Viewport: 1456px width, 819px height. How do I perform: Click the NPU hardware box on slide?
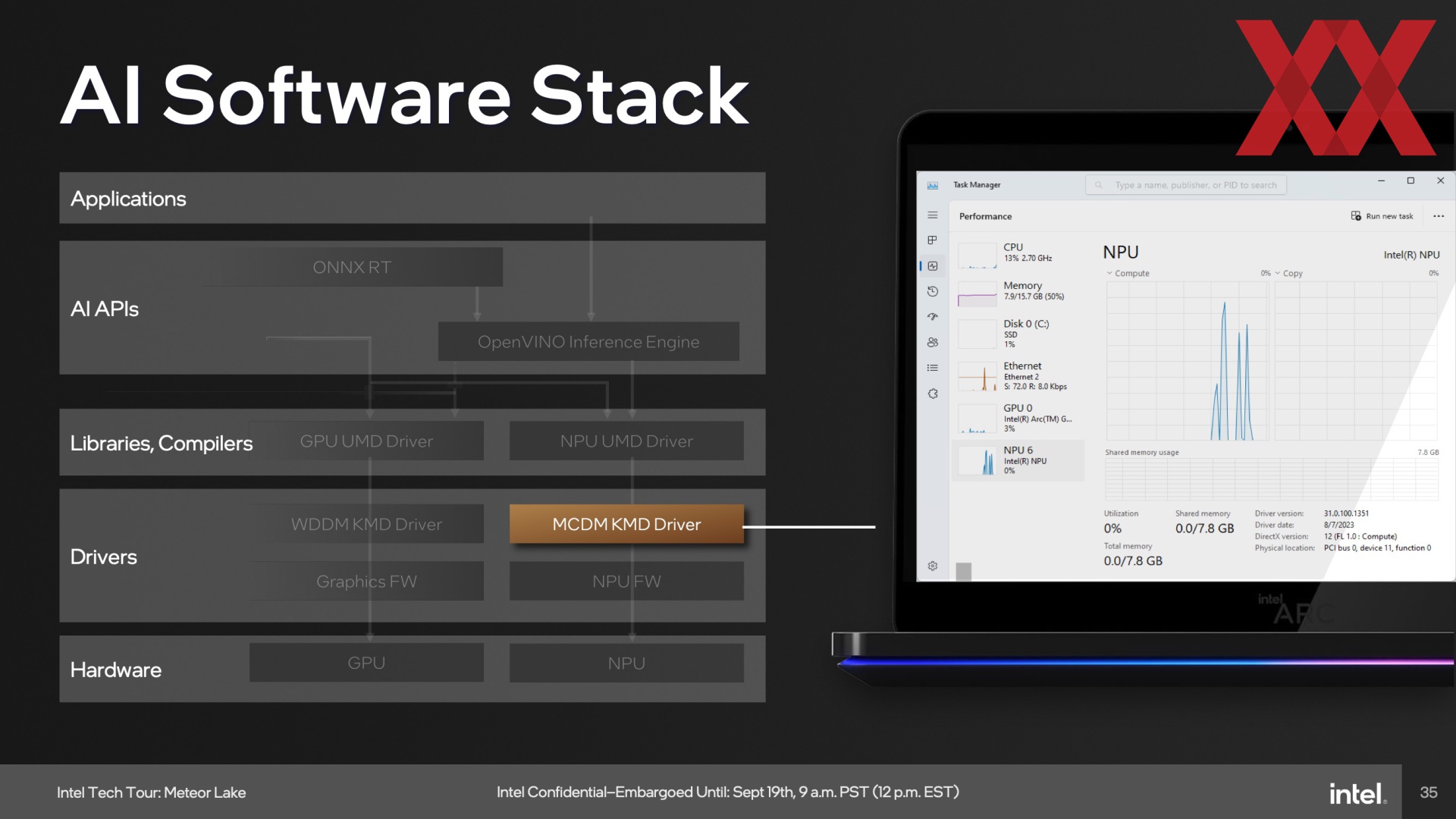(626, 663)
